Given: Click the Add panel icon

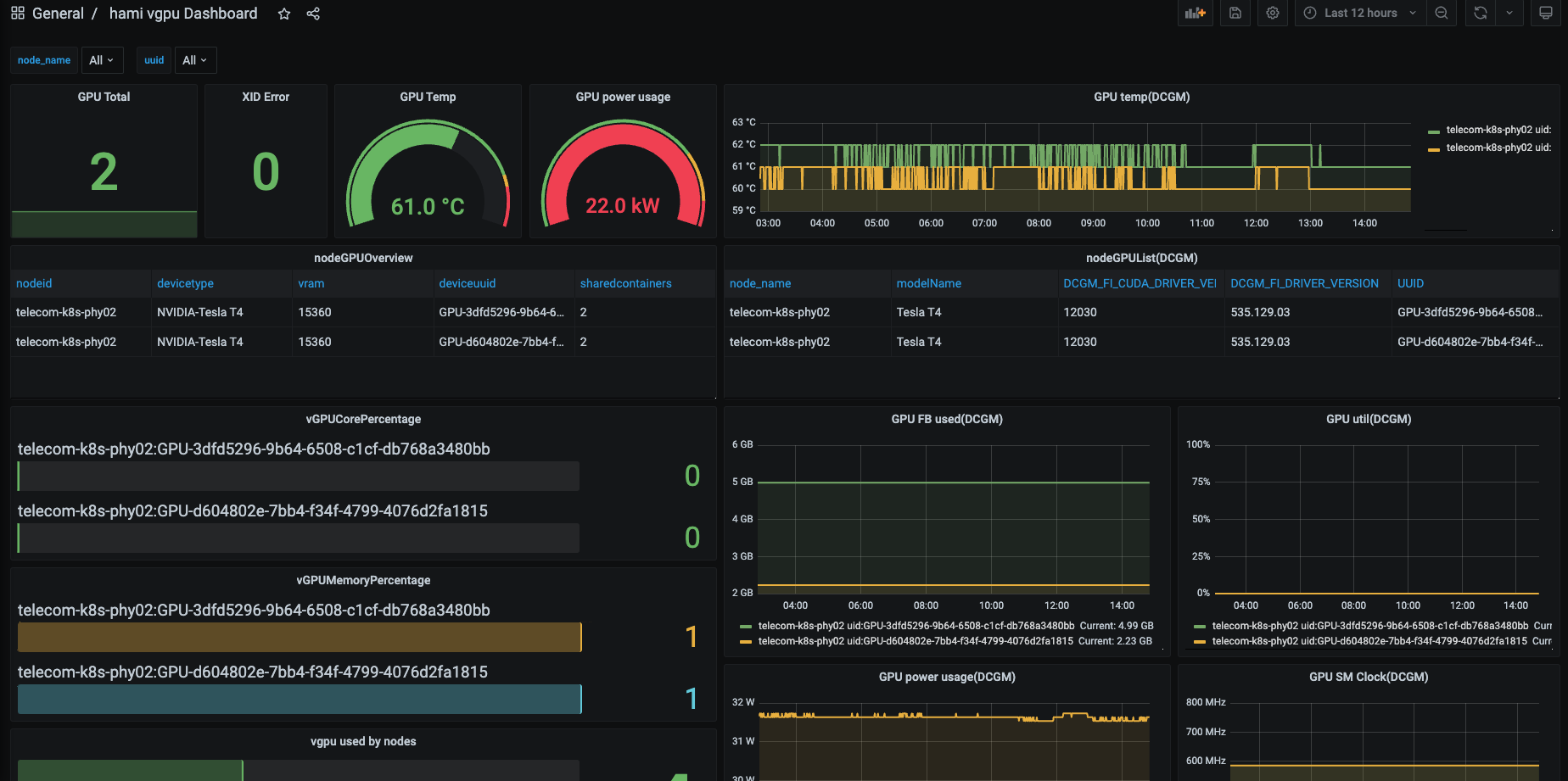Looking at the screenshot, I should click(x=1196, y=14).
